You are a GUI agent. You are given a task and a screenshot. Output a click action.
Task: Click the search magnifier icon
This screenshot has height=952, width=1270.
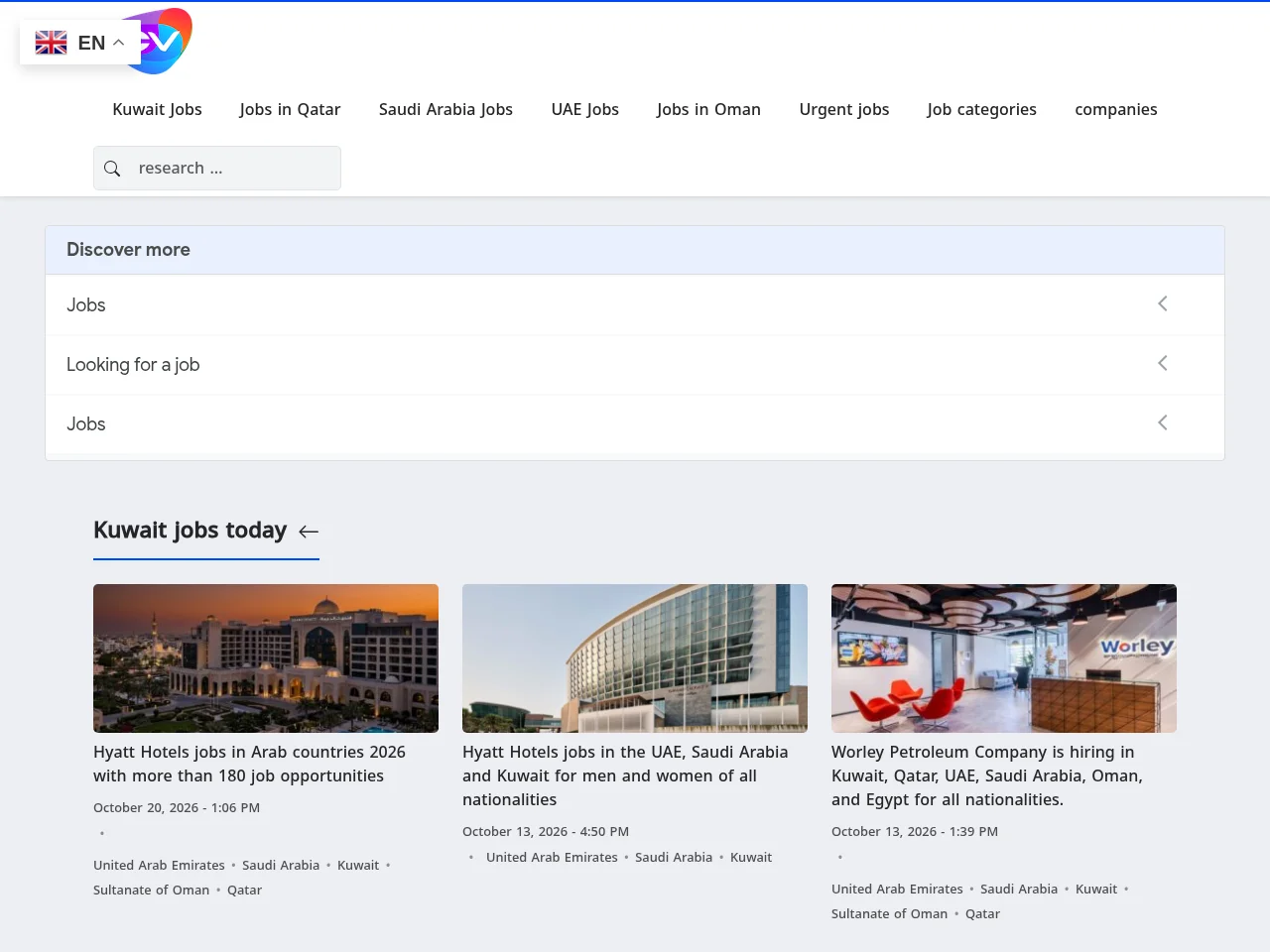click(x=112, y=169)
